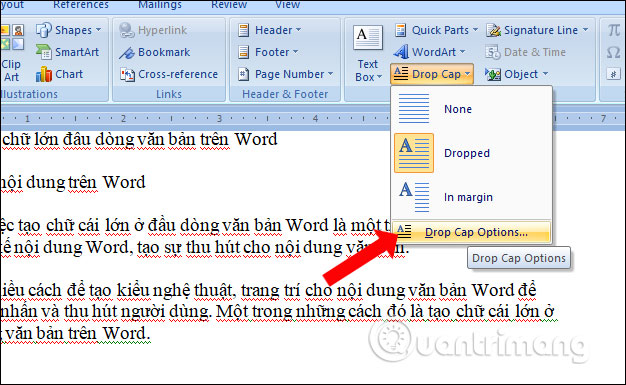Expand the Header dropdown arrow
The image size is (626, 385).
[299, 30]
